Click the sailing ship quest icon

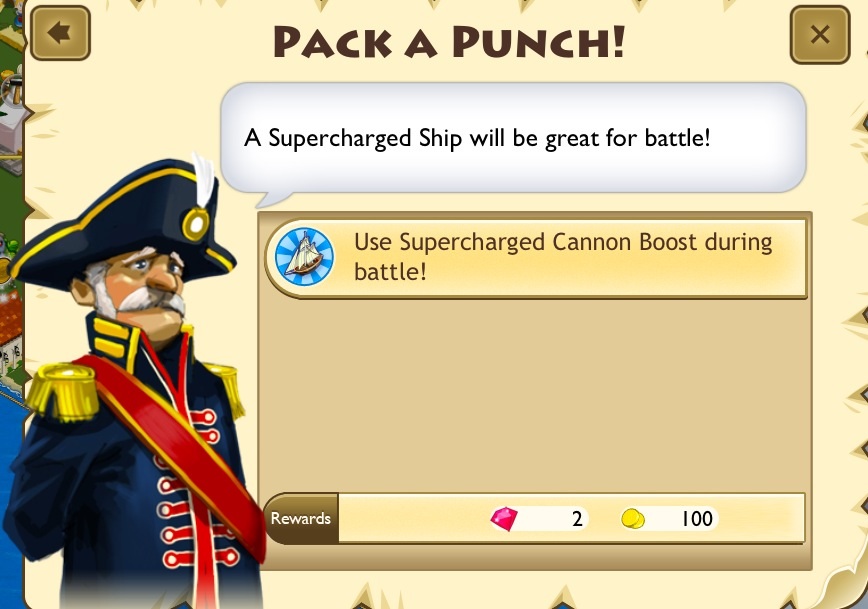[304, 256]
